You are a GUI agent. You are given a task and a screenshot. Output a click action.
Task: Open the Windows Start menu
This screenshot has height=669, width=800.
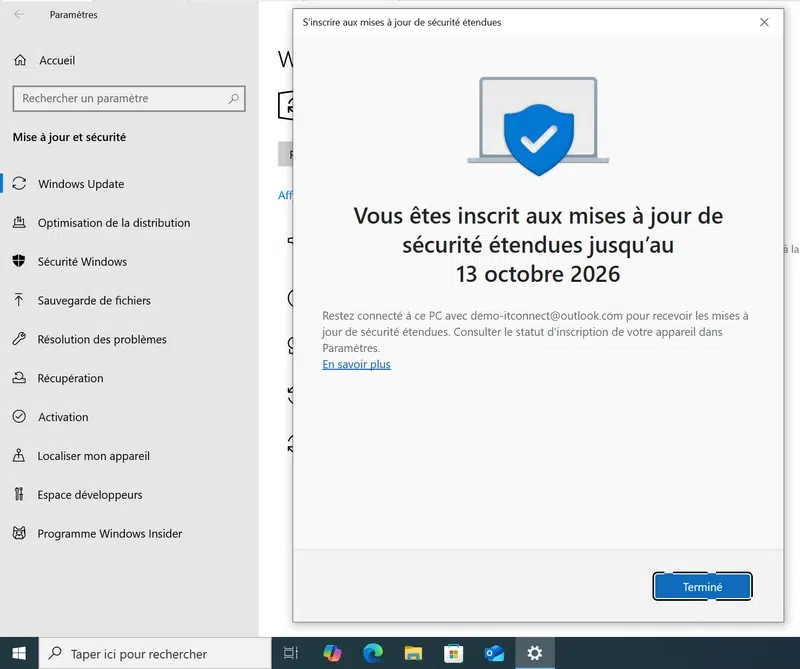(x=19, y=653)
